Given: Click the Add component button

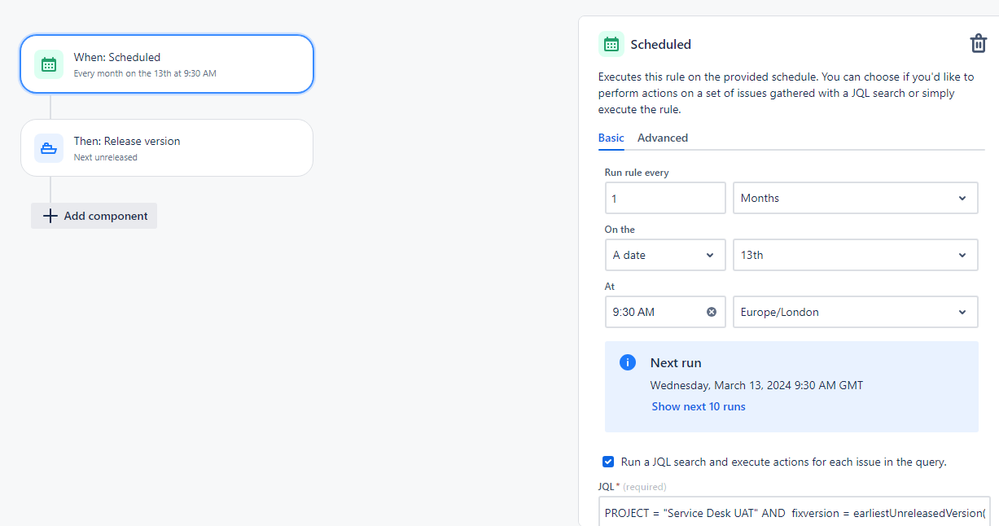Looking at the screenshot, I should [x=94, y=216].
